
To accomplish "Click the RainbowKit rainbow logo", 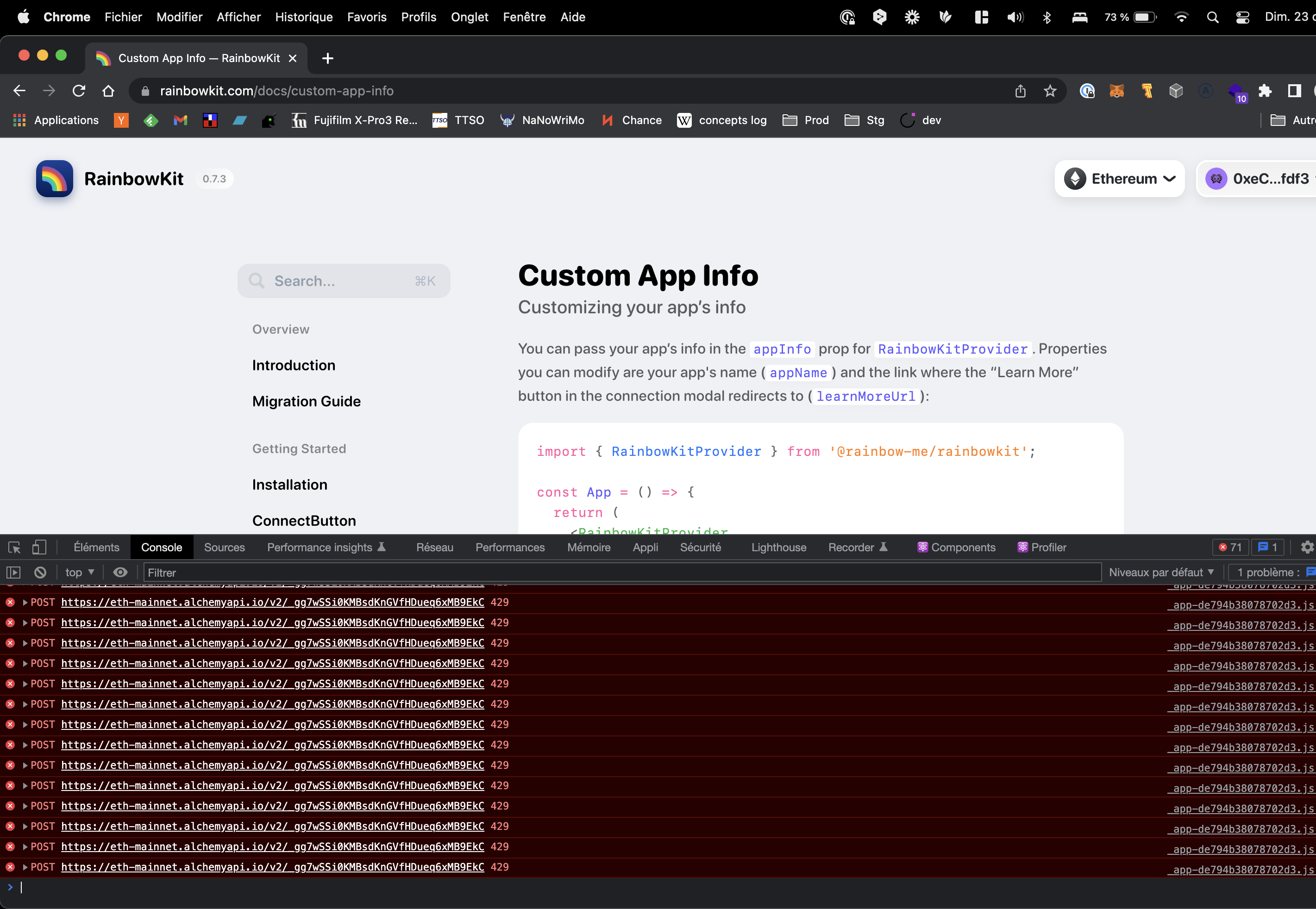I will tap(54, 178).
